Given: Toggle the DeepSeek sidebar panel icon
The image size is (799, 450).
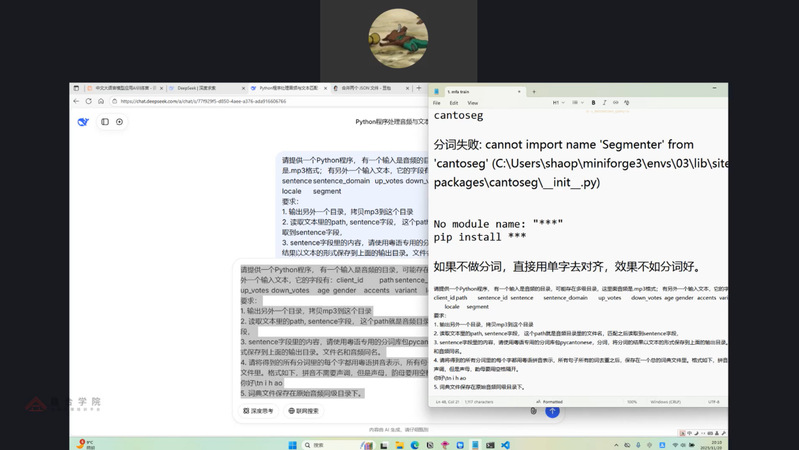Looking at the screenshot, I should (x=105, y=122).
